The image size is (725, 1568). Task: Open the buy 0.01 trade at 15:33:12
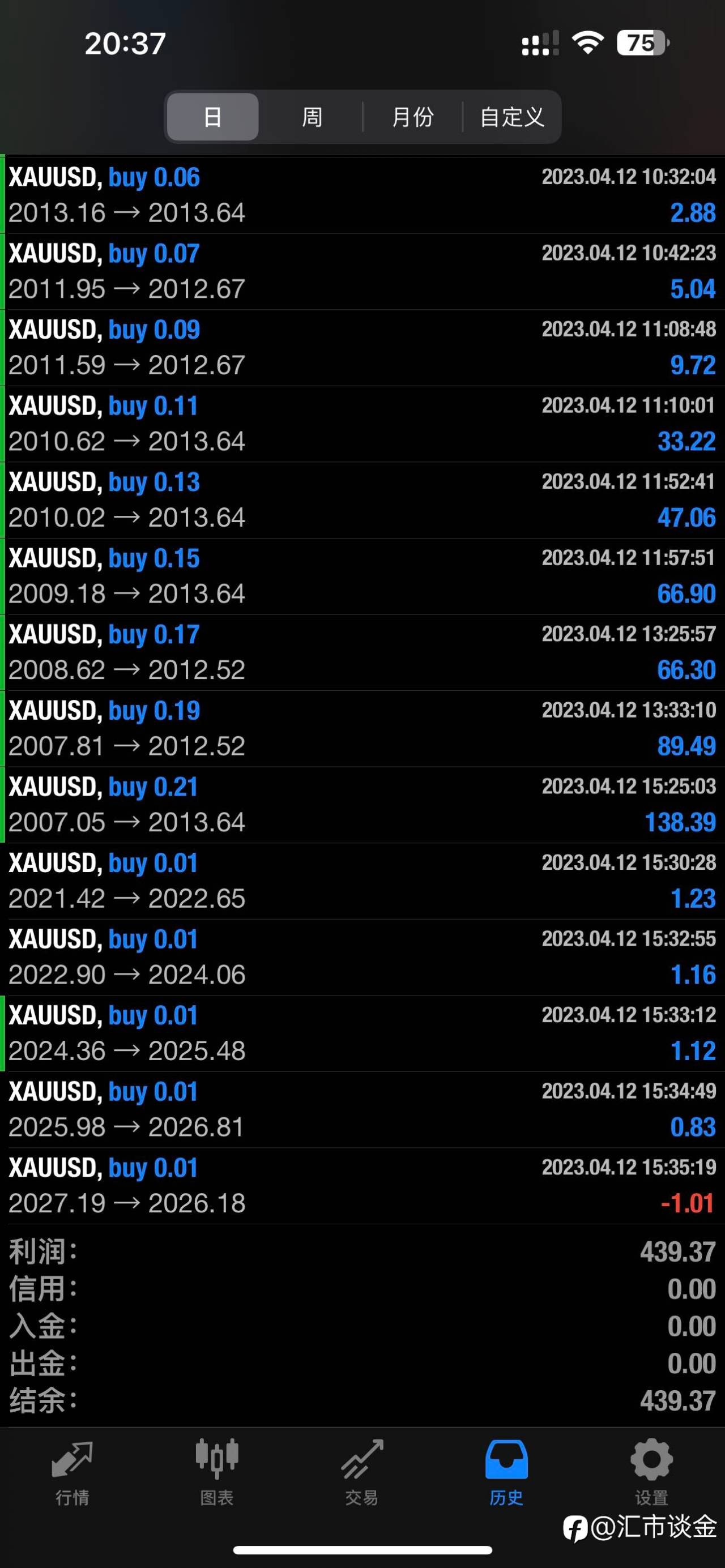click(x=362, y=1033)
